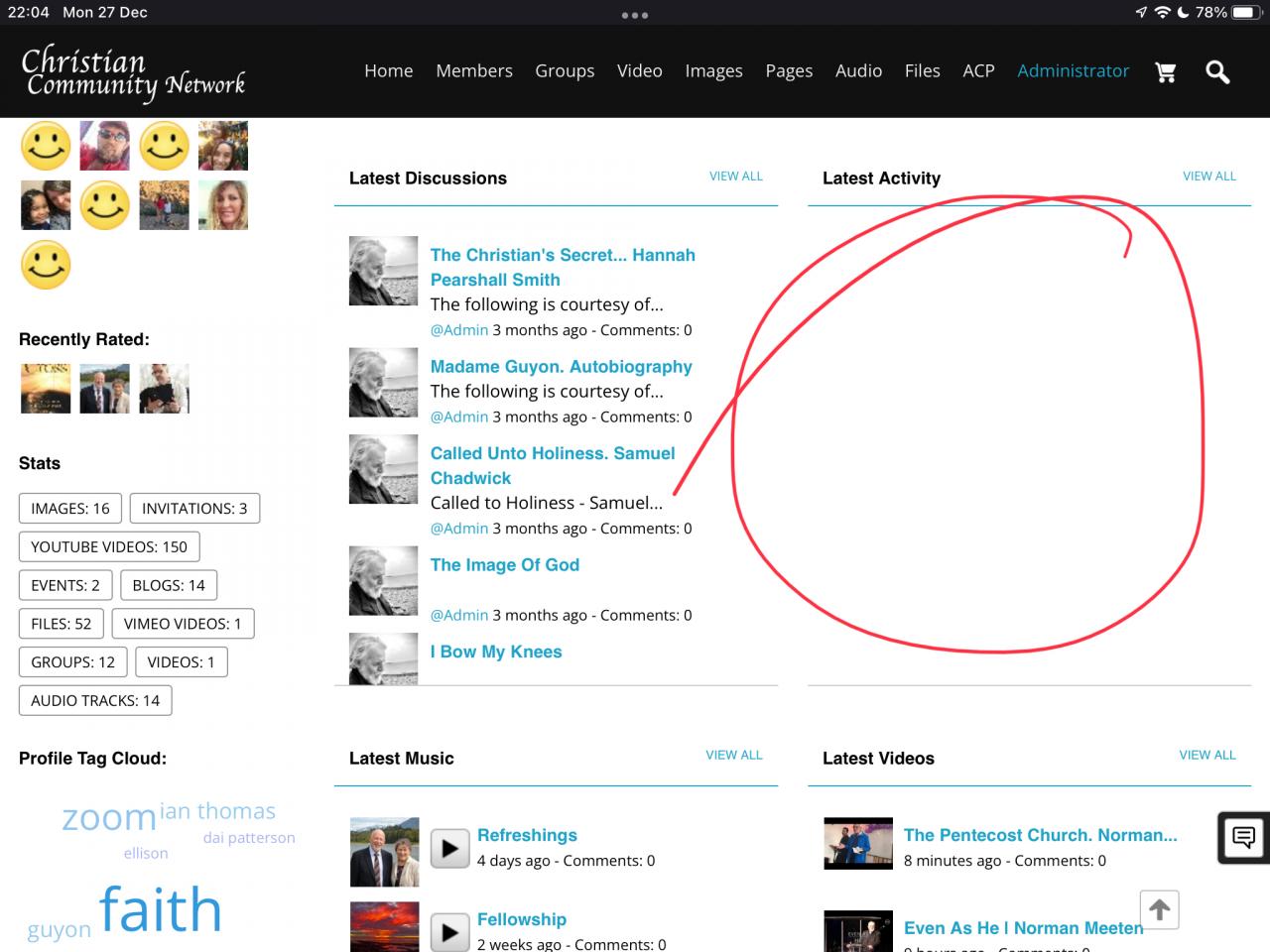Tap the iPad multitasking three-dots control
This screenshot has width=1270, height=952.
(x=635, y=15)
